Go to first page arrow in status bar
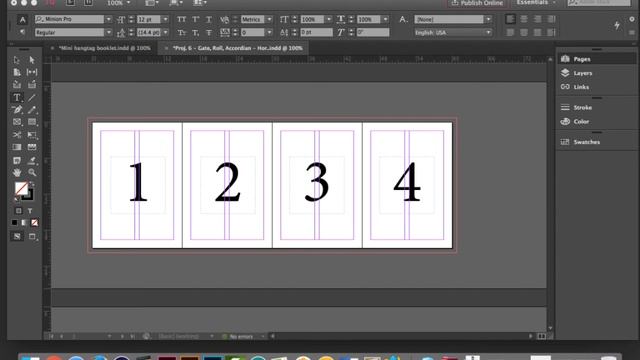 point(51,336)
